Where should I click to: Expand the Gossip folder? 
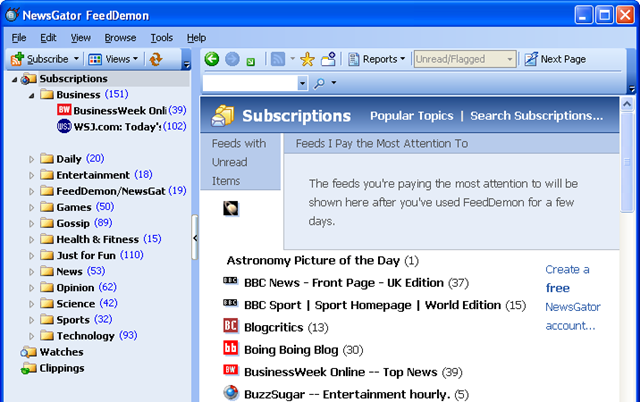(31, 224)
